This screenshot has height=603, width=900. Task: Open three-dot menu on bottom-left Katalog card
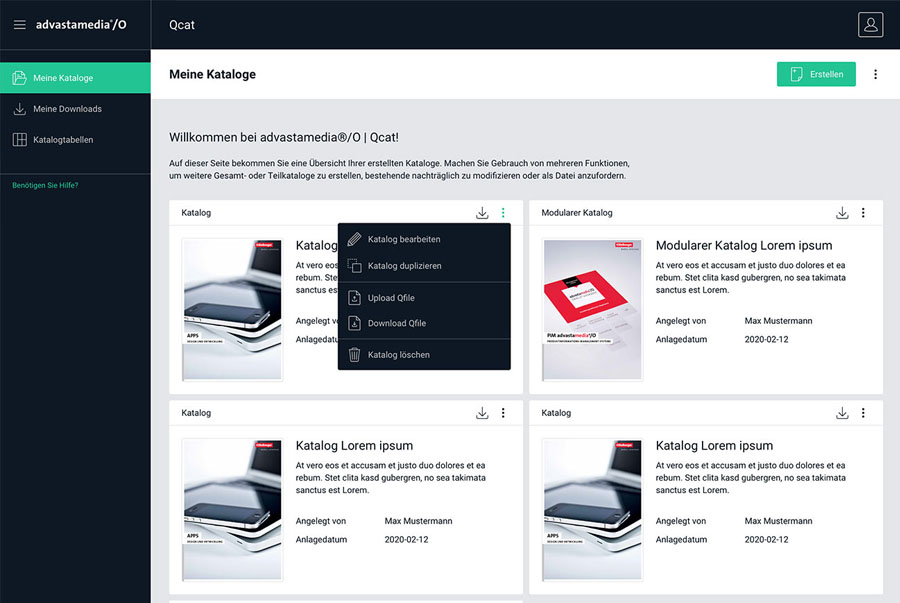[503, 413]
